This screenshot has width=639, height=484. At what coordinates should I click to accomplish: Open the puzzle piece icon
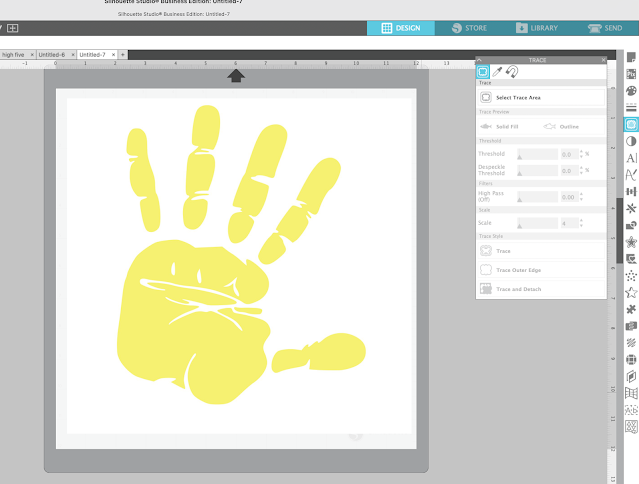tap(631, 309)
